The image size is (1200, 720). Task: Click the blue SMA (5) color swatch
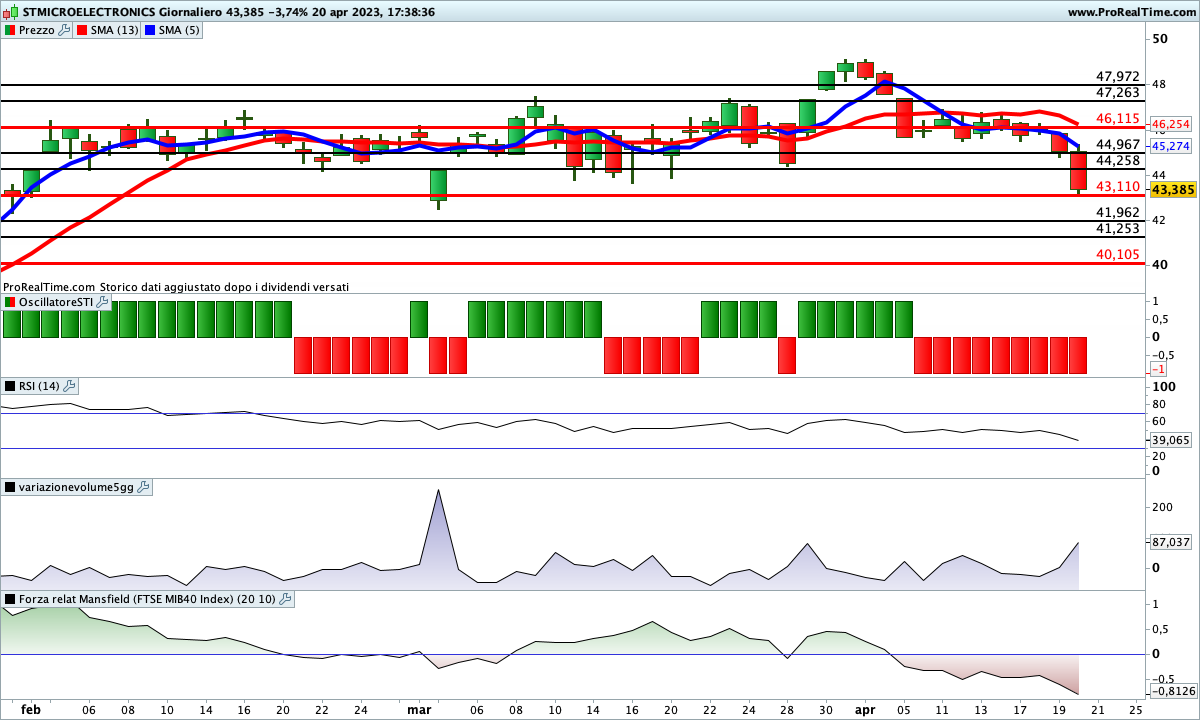[x=151, y=30]
